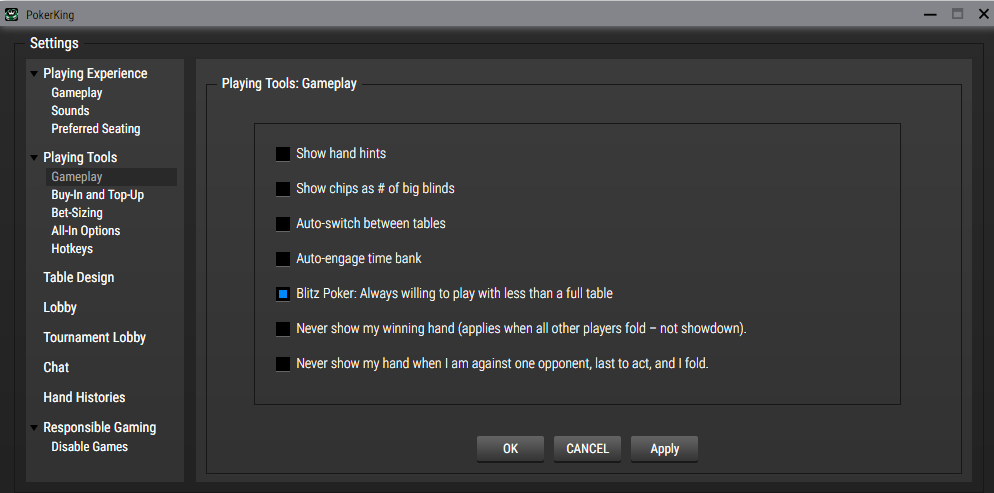This screenshot has height=493, width=994.
Task: Enable Never show my winning hand
Action: [283, 329]
